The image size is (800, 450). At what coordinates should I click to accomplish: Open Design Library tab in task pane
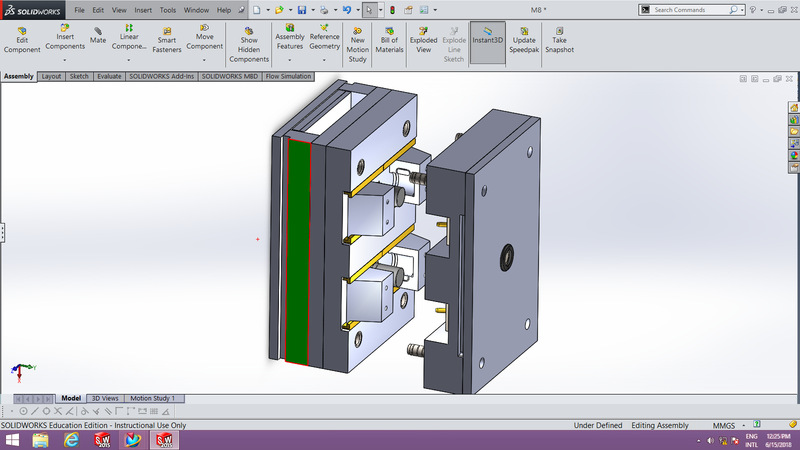coord(794,119)
